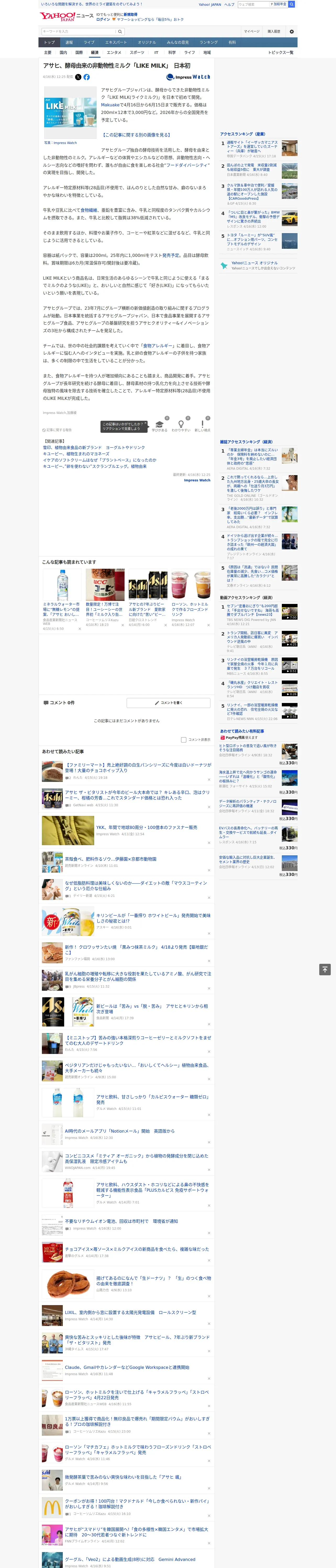Screen dimensions: 336x1568
Task: Share article via Facebook icon
Action: 87,77
